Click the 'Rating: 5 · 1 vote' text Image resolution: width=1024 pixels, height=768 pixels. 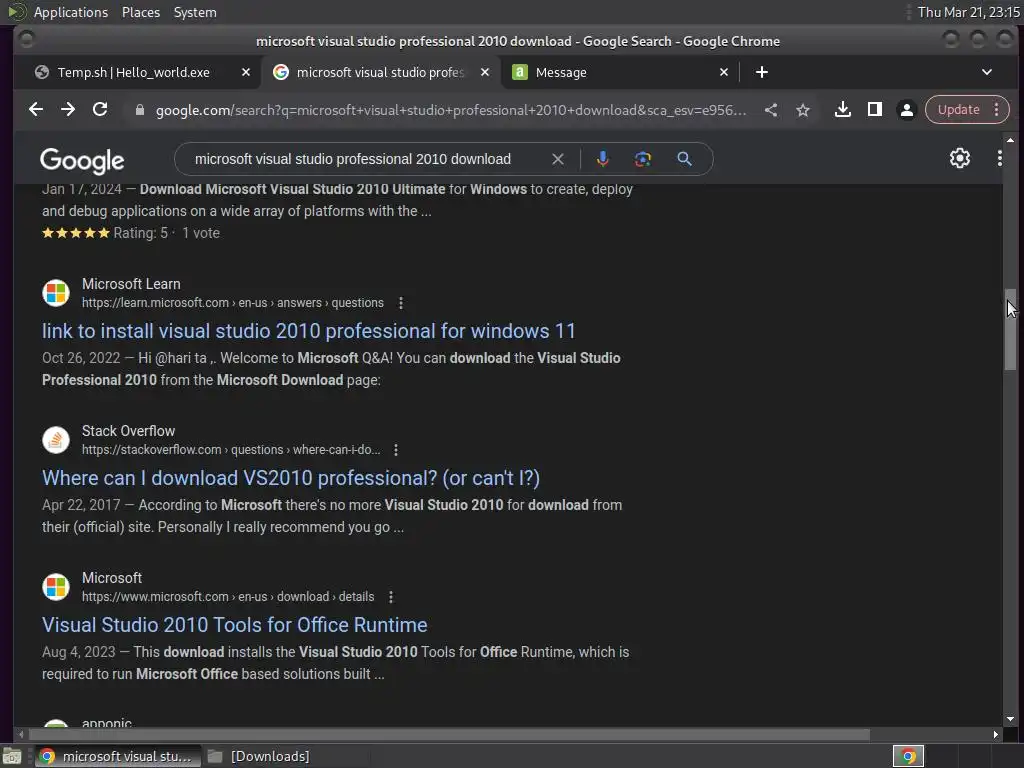coord(167,233)
